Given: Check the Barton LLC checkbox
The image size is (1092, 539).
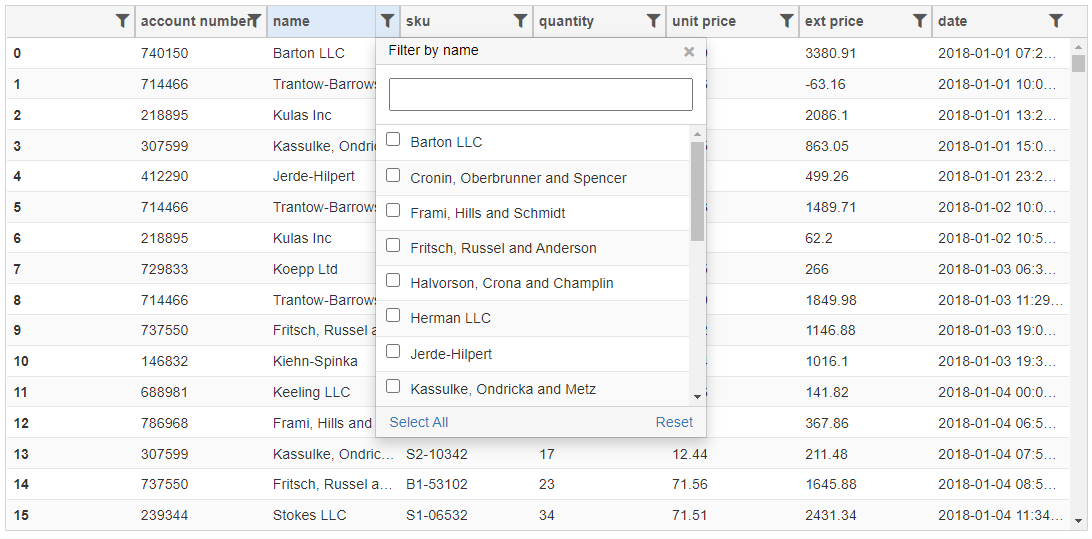Looking at the screenshot, I should click(x=393, y=141).
